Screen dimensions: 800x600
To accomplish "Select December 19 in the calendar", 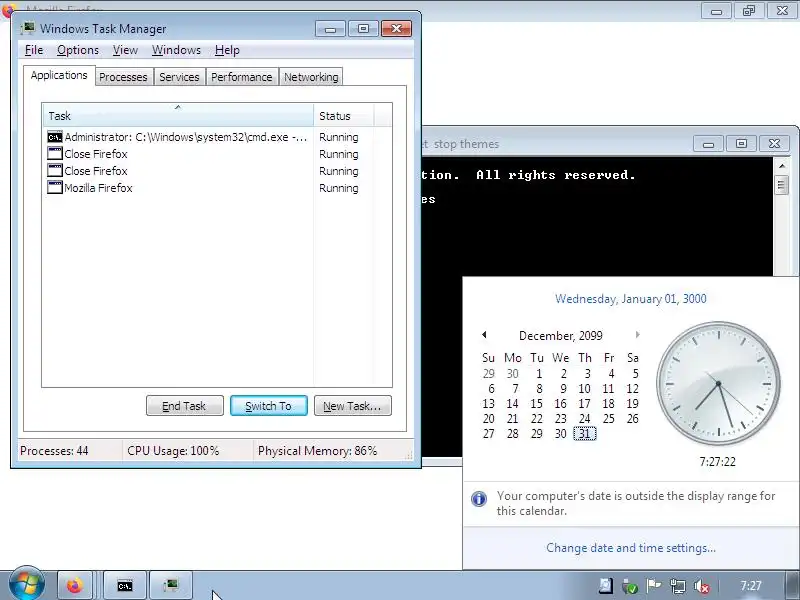I will point(632,404).
